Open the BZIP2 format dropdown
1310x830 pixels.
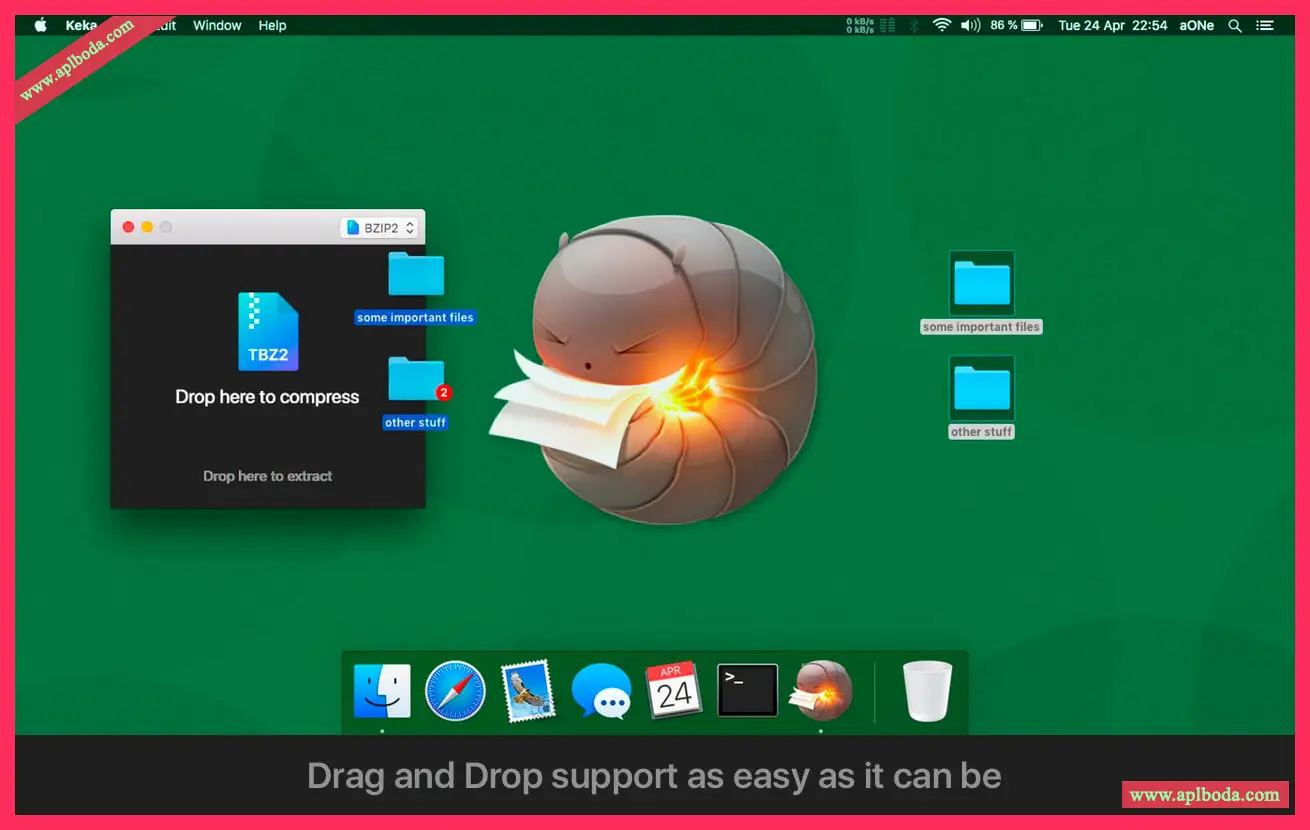(x=379, y=228)
